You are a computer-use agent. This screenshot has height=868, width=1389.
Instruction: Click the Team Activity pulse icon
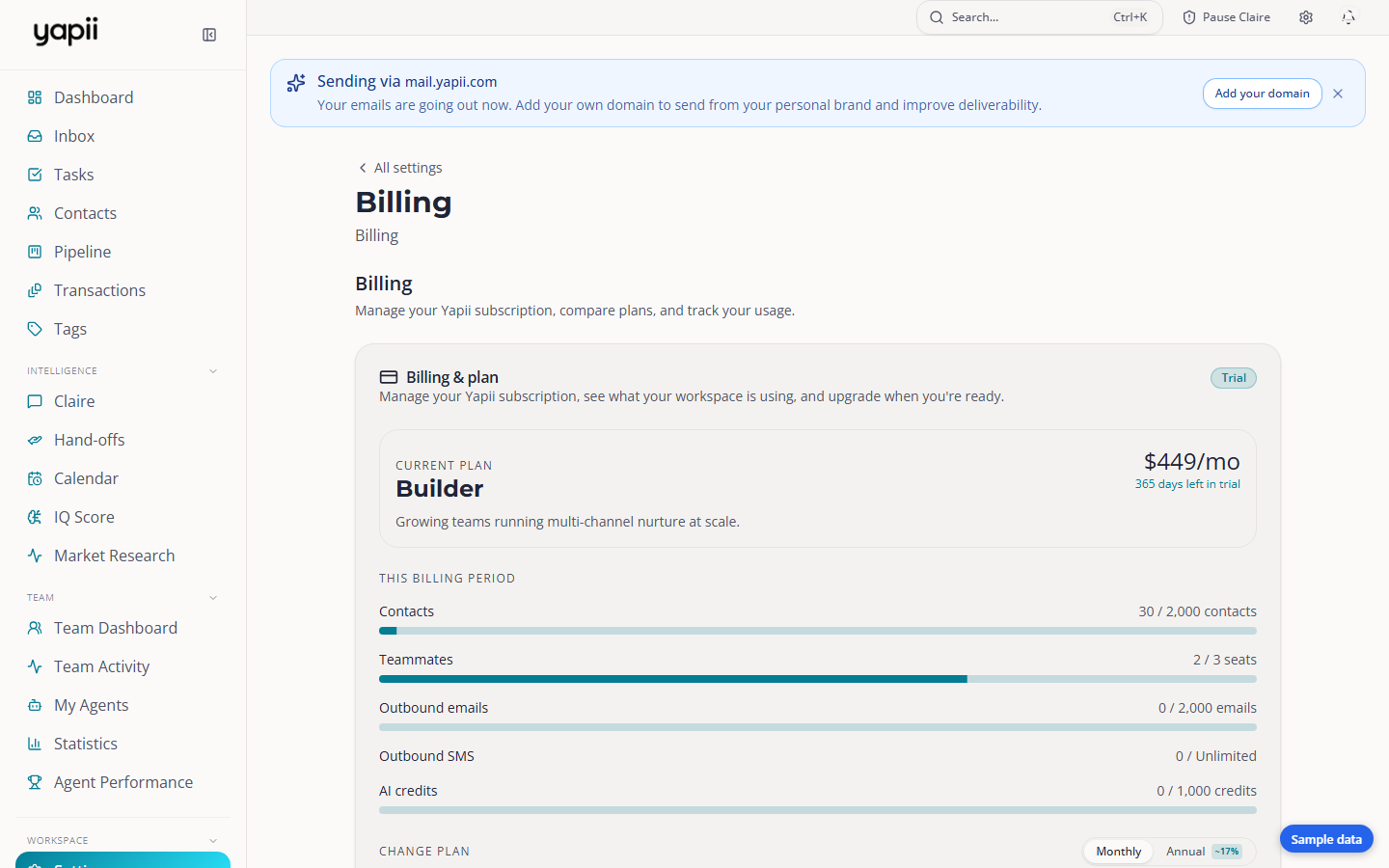(35, 666)
